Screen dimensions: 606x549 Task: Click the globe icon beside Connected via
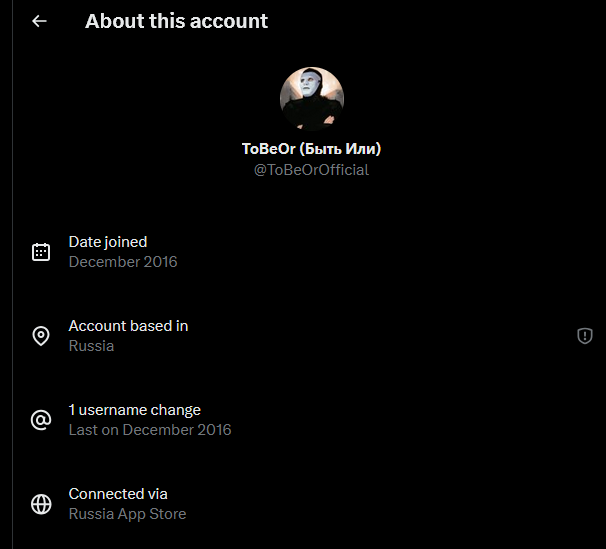click(41, 504)
